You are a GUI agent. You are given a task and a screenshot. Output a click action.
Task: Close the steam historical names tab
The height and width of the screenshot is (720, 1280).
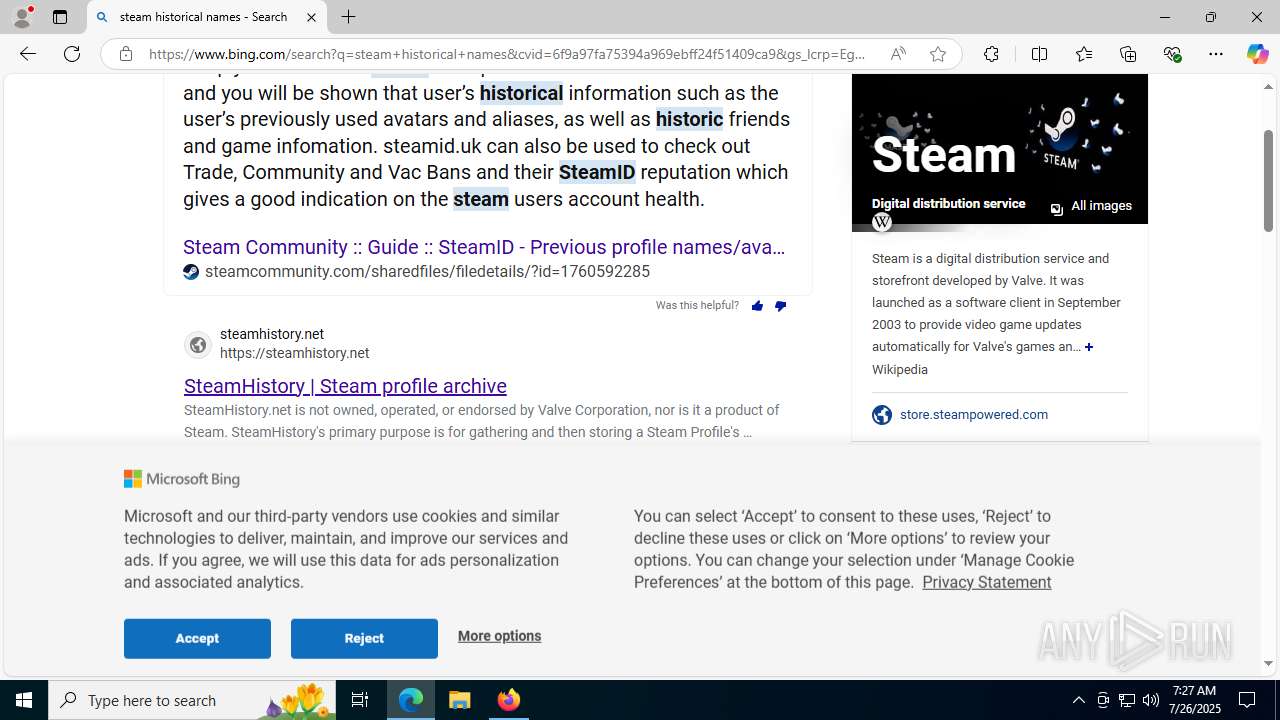(311, 17)
